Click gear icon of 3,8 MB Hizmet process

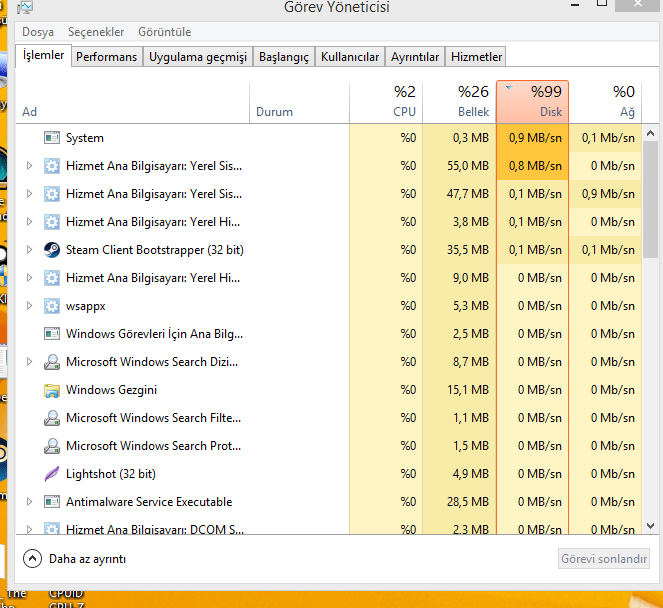[x=52, y=222]
